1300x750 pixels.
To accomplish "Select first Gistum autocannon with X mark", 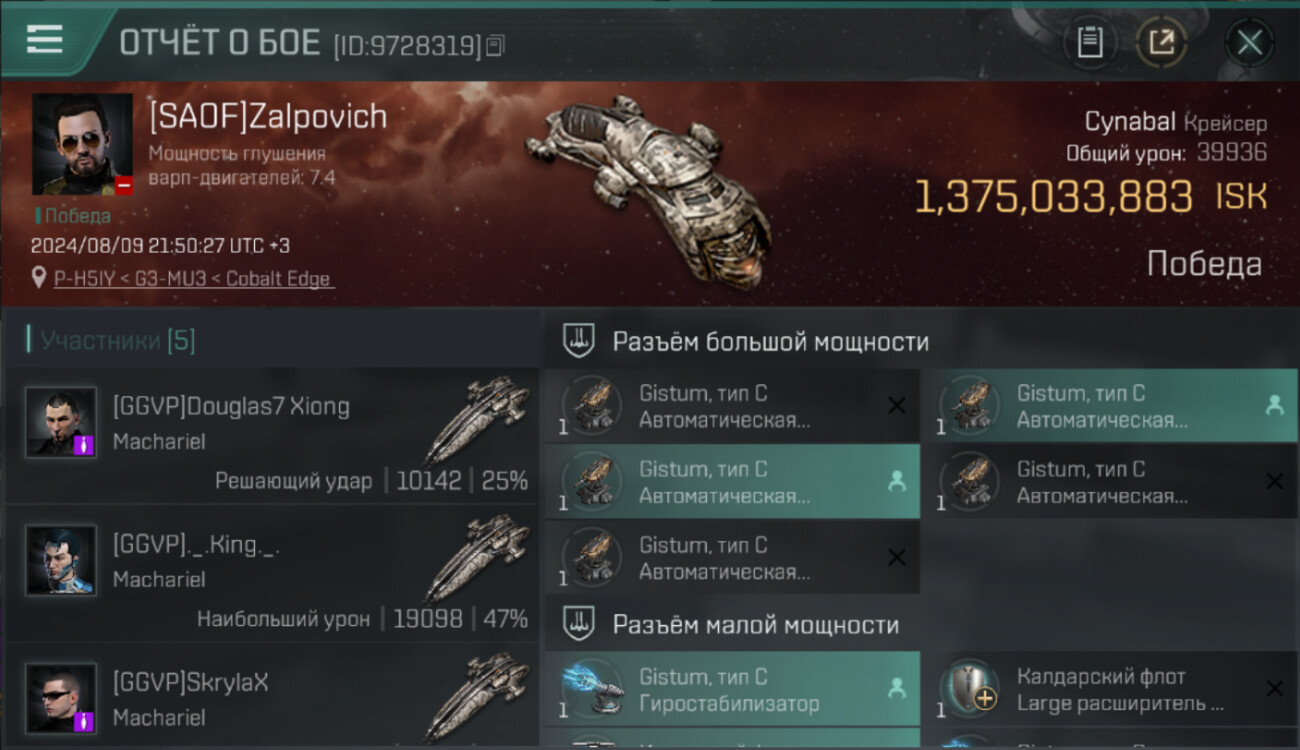I will click(732, 405).
